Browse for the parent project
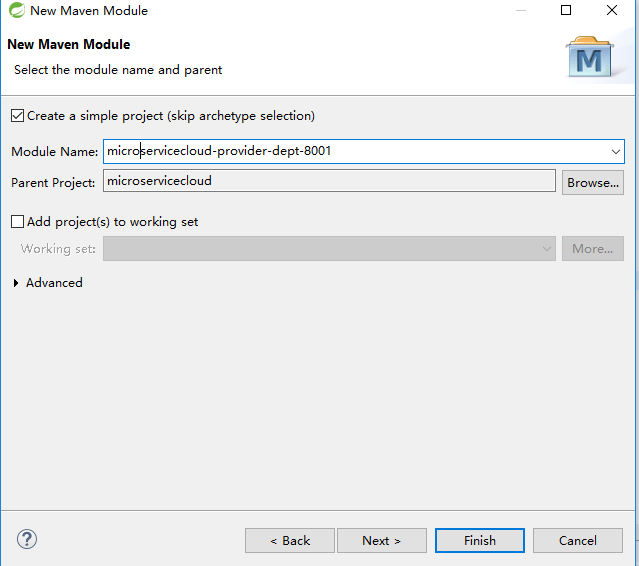This screenshot has width=639, height=566. coord(593,183)
